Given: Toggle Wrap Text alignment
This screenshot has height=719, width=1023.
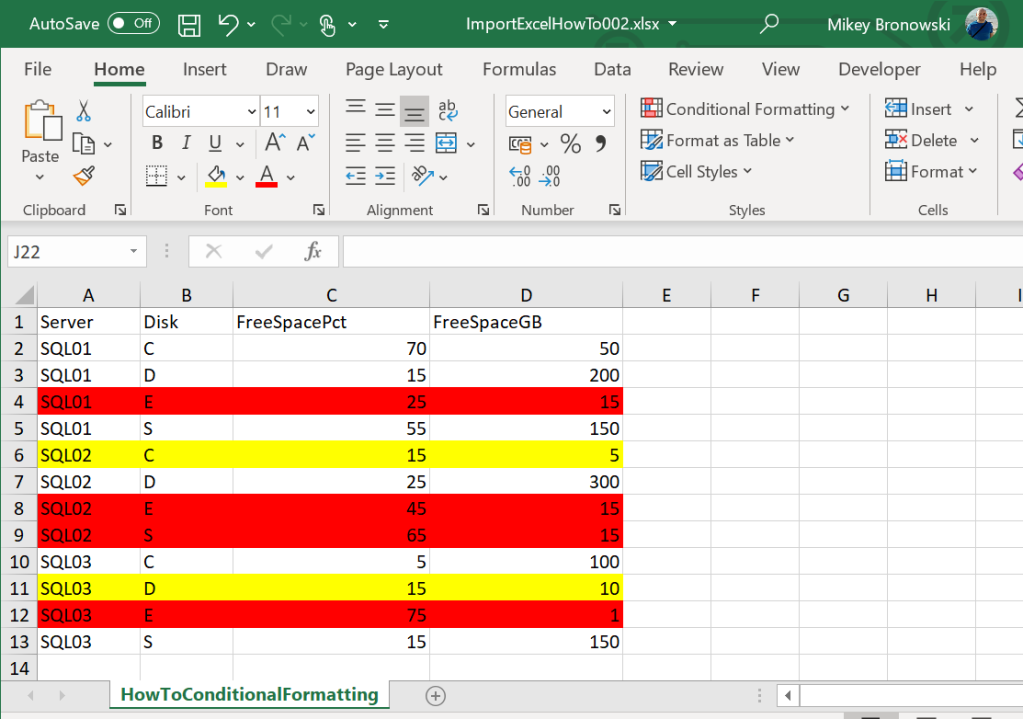Looking at the screenshot, I should [446, 109].
